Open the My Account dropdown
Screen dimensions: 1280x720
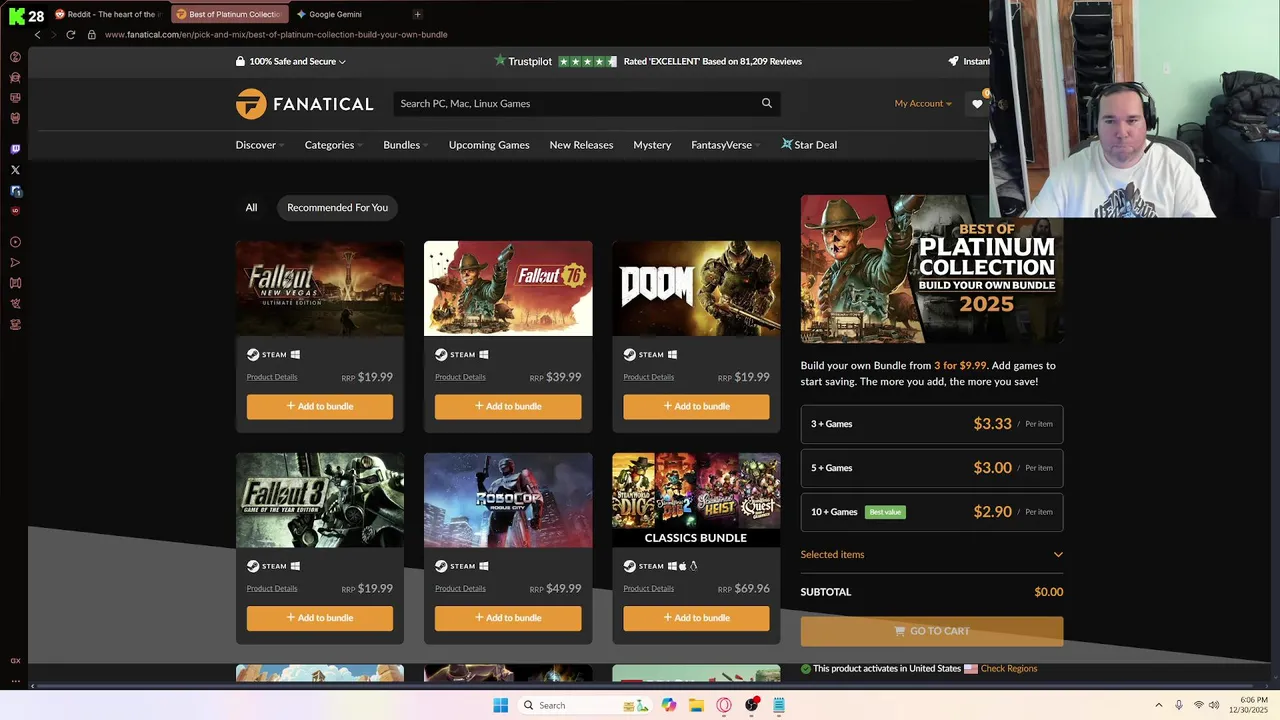923,103
